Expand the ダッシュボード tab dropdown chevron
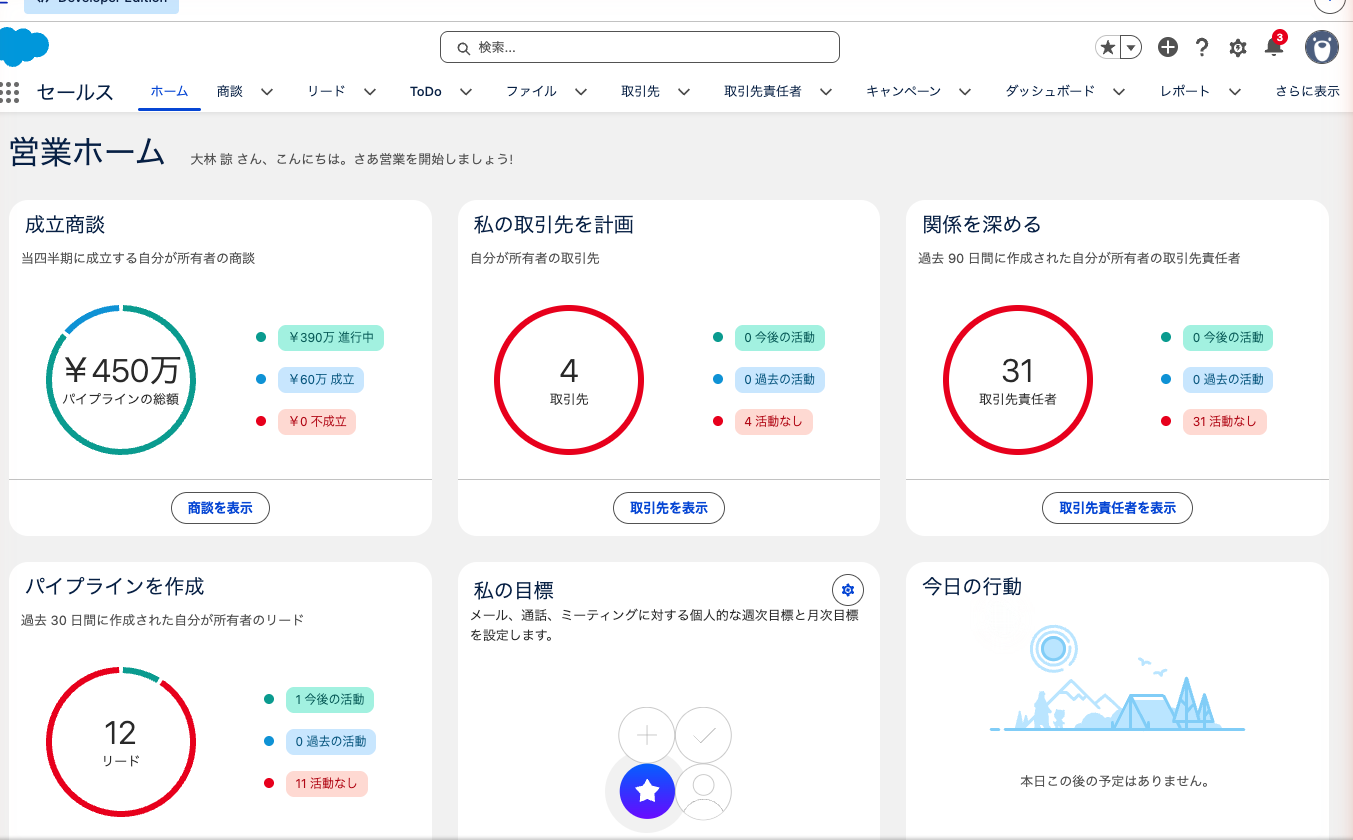The image size is (1353, 840). 1119,92
